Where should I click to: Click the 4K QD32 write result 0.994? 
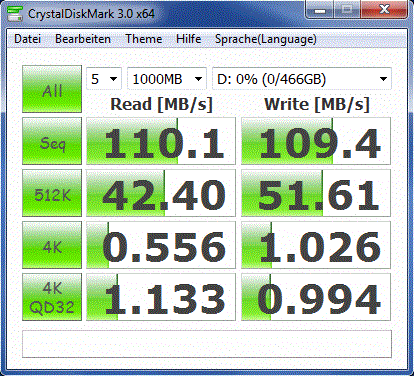316,297
